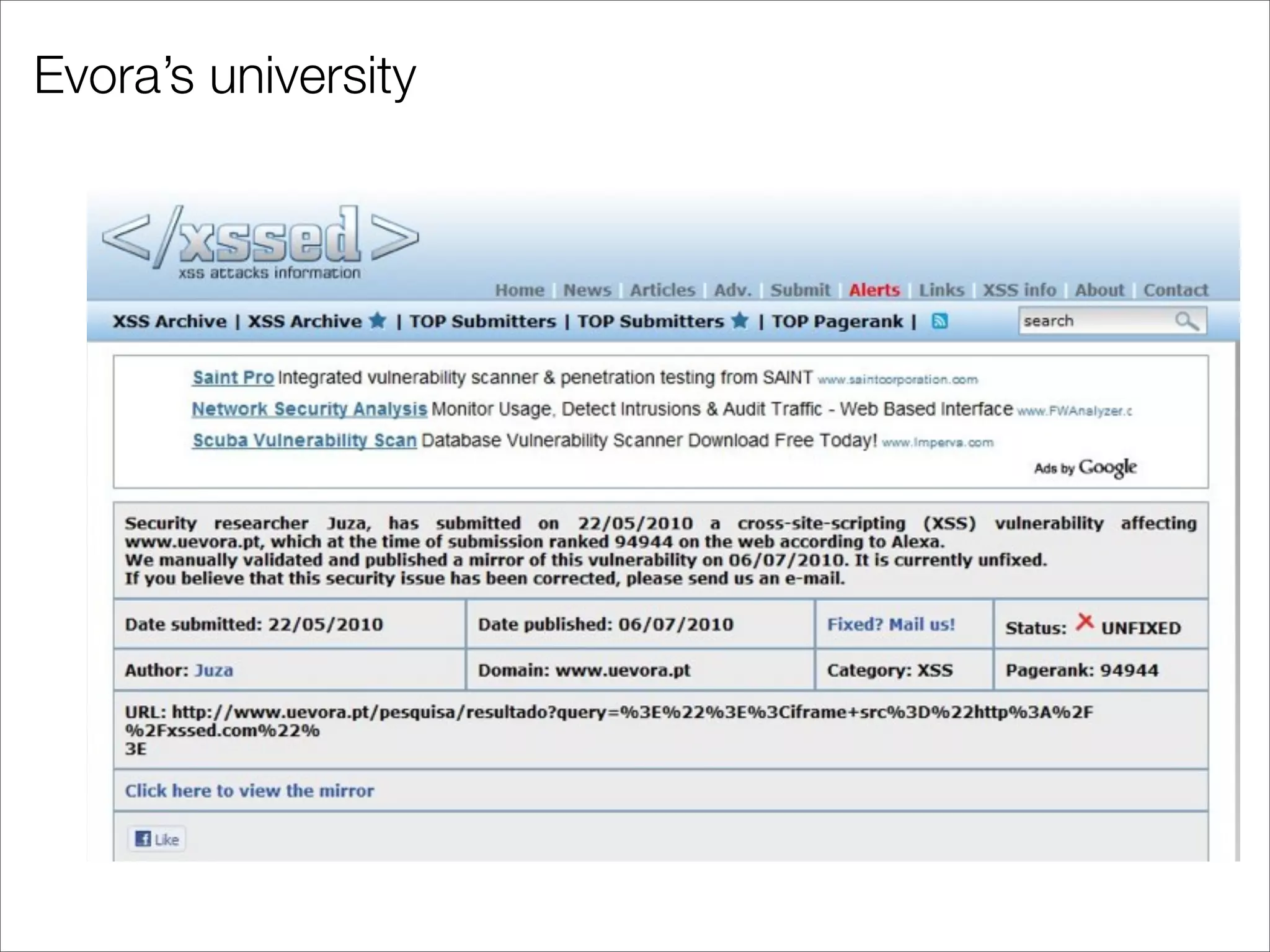Open the About menu item

[1099, 290]
